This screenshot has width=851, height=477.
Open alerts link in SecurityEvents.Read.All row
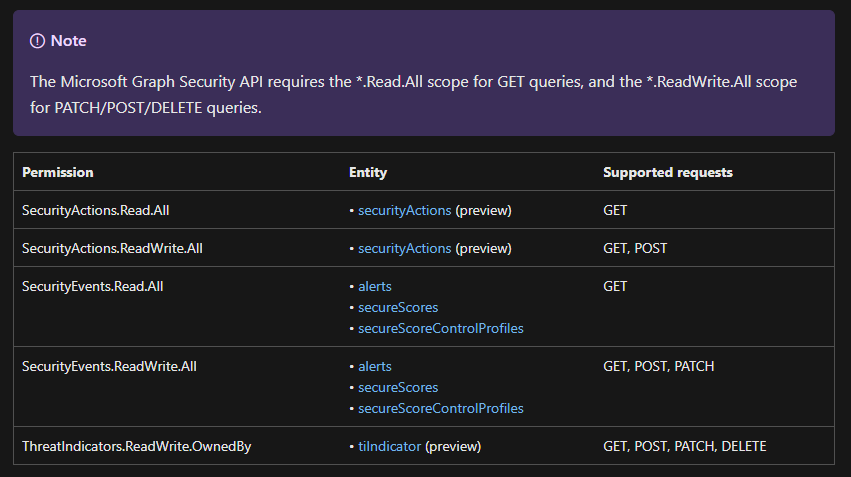tap(374, 287)
